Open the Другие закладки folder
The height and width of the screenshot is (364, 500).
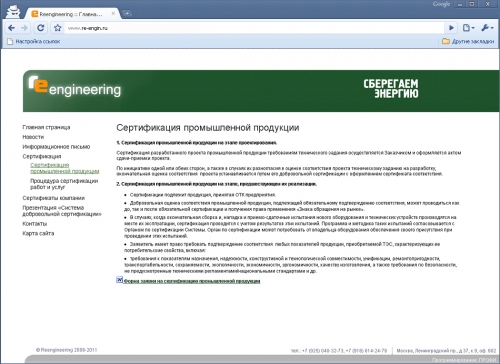tap(468, 41)
